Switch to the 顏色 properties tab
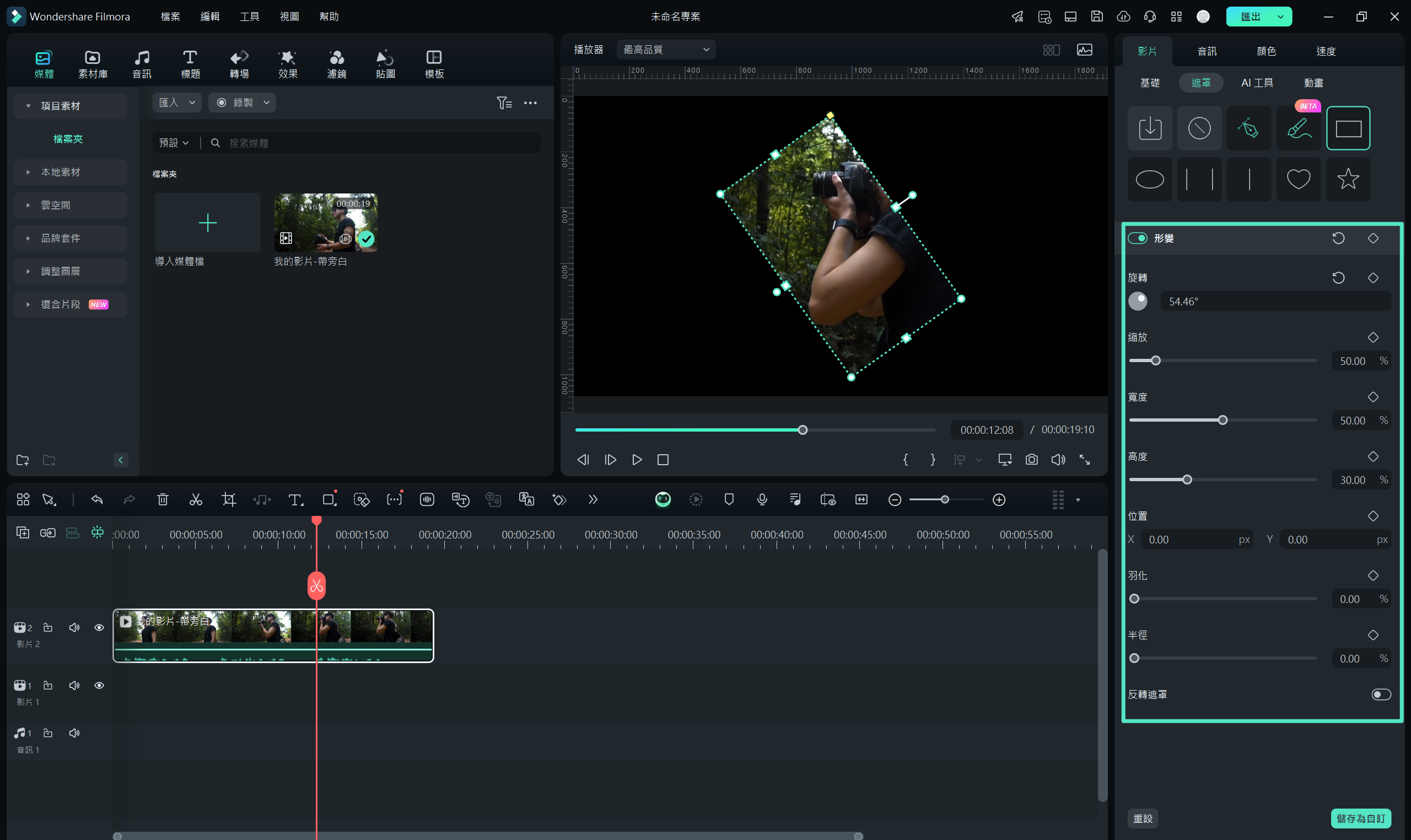 (x=1265, y=51)
